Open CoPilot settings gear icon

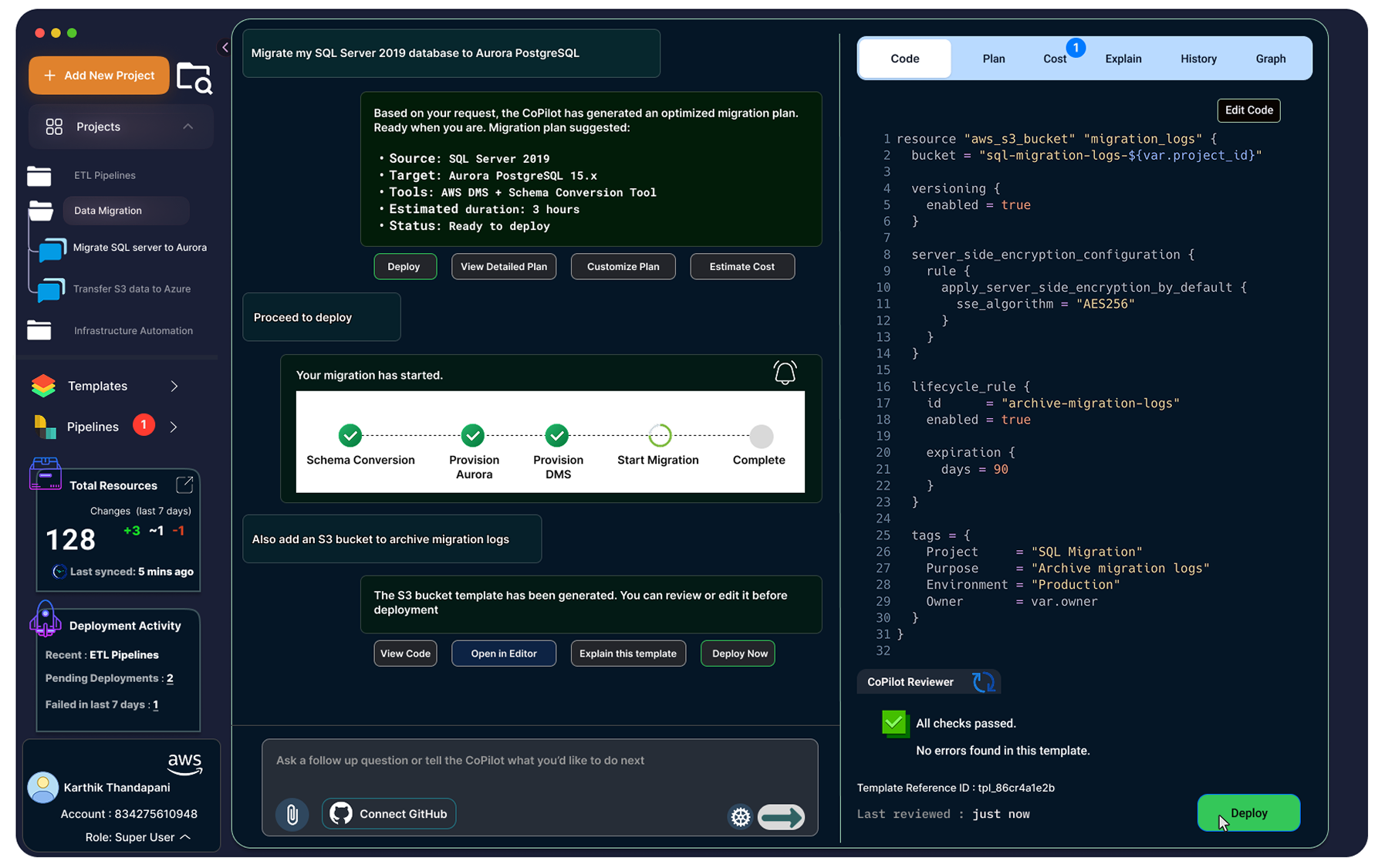(740, 817)
